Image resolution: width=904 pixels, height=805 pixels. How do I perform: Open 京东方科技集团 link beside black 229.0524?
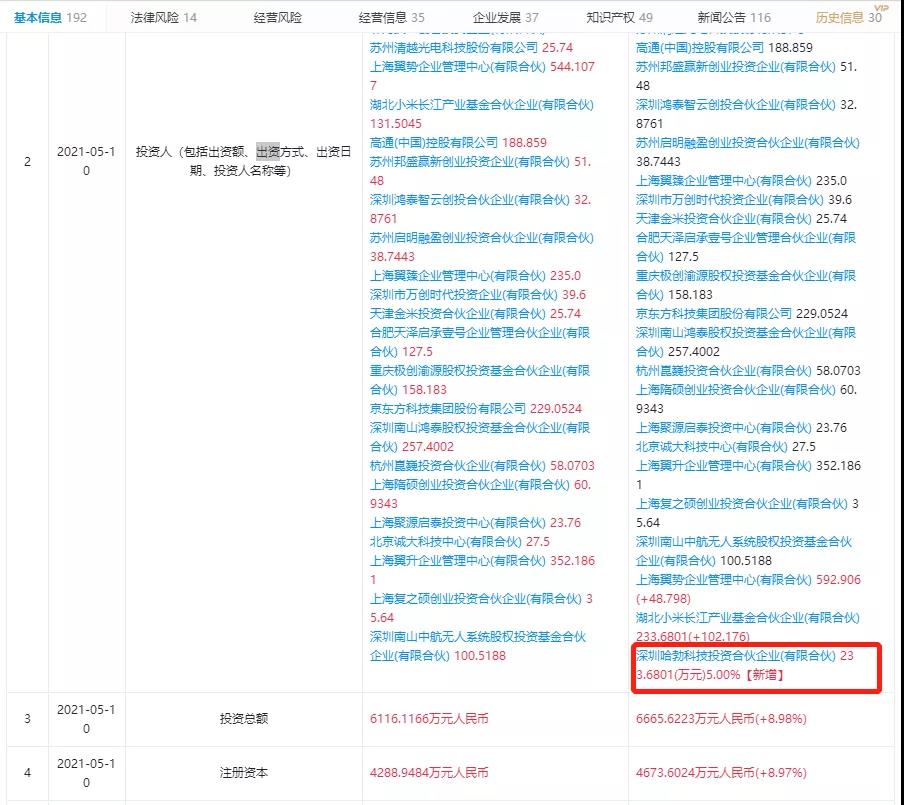714,314
